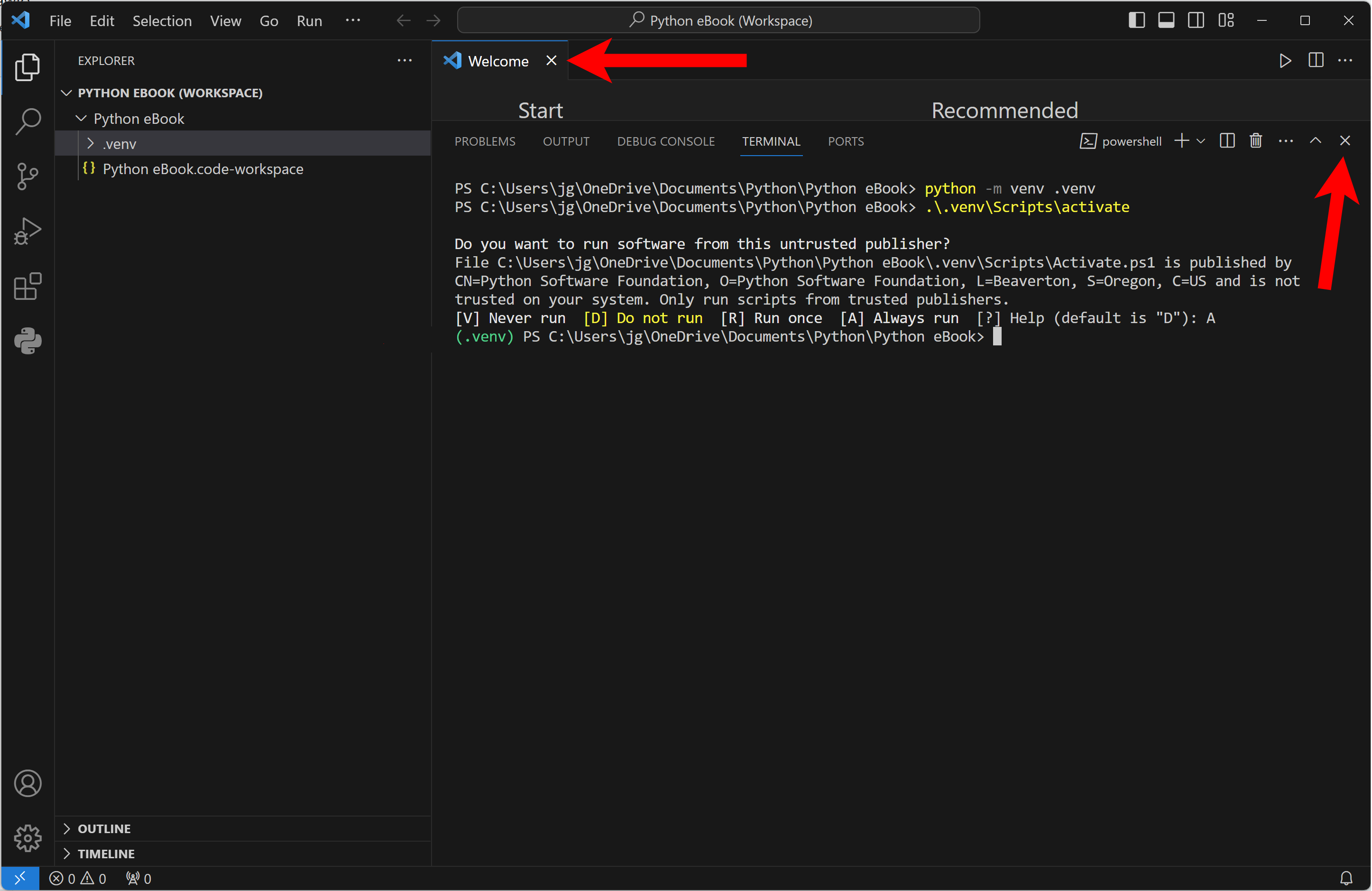1372x891 pixels.
Task: Open the View menu
Action: (225, 21)
